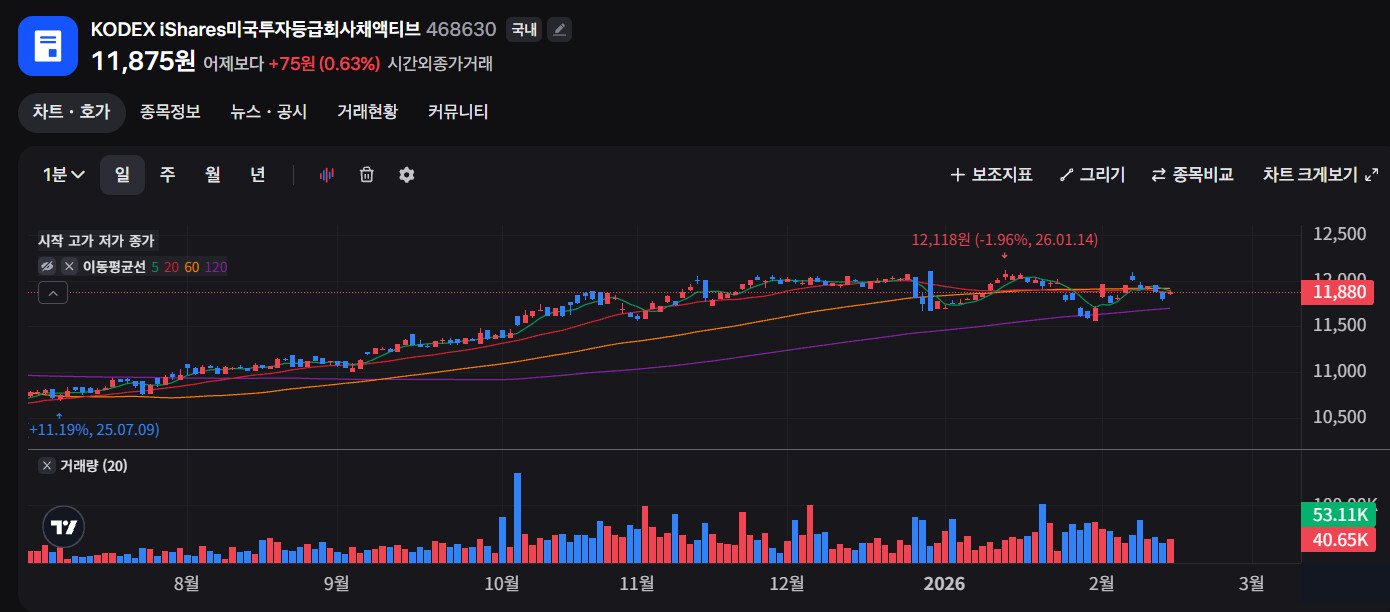Click the stock code 468630
The image size is (1390, 612).
coord(461,29)
